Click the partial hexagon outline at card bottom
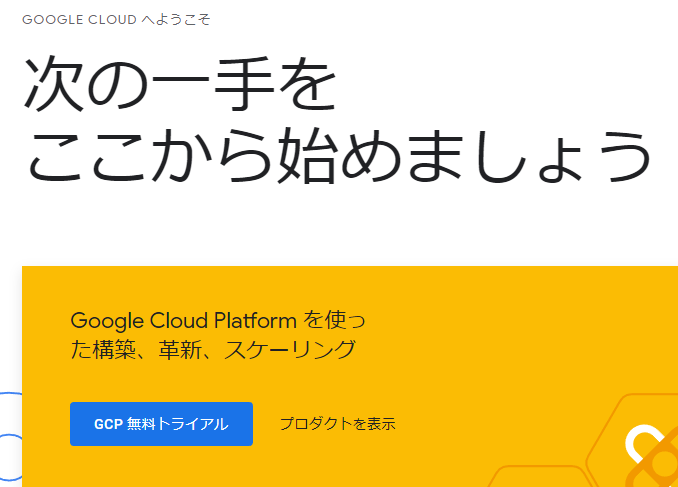This screenshot has width=678, height=487. click(540, 477)
